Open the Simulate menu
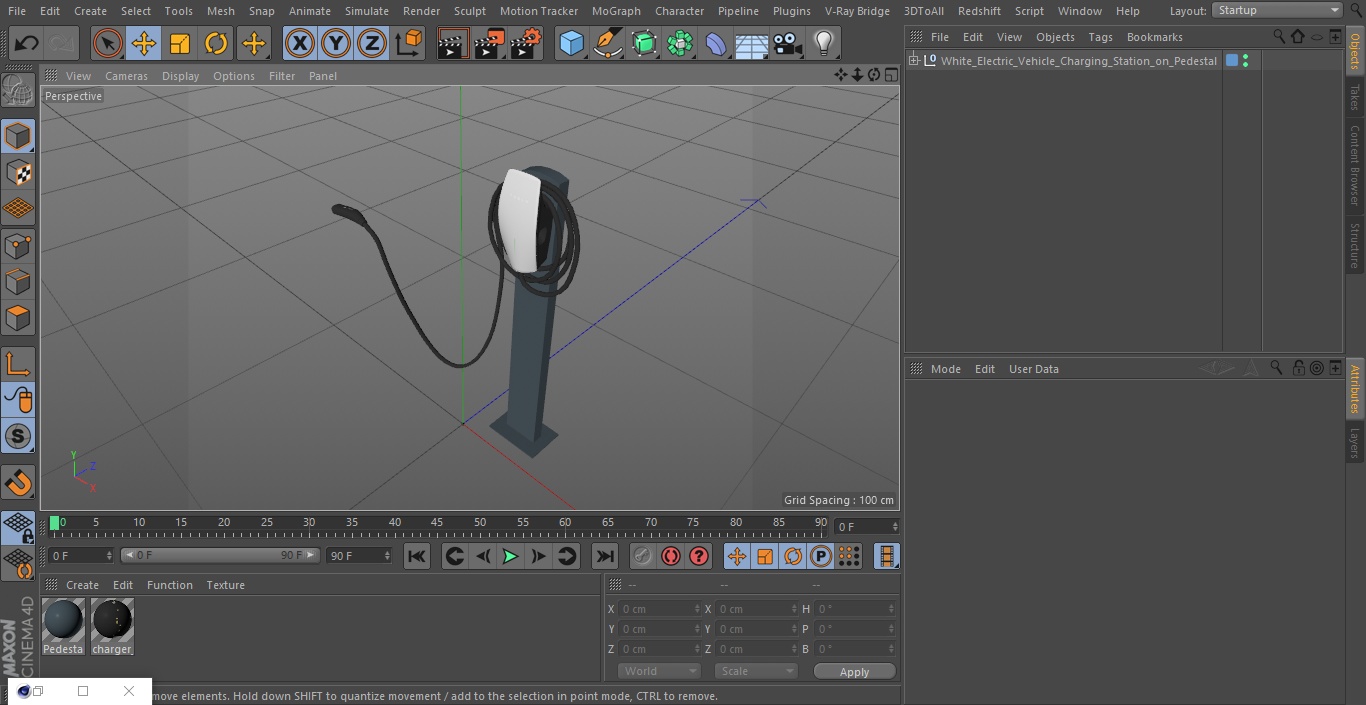1366x705 pixels. click(x=366, y=11)
